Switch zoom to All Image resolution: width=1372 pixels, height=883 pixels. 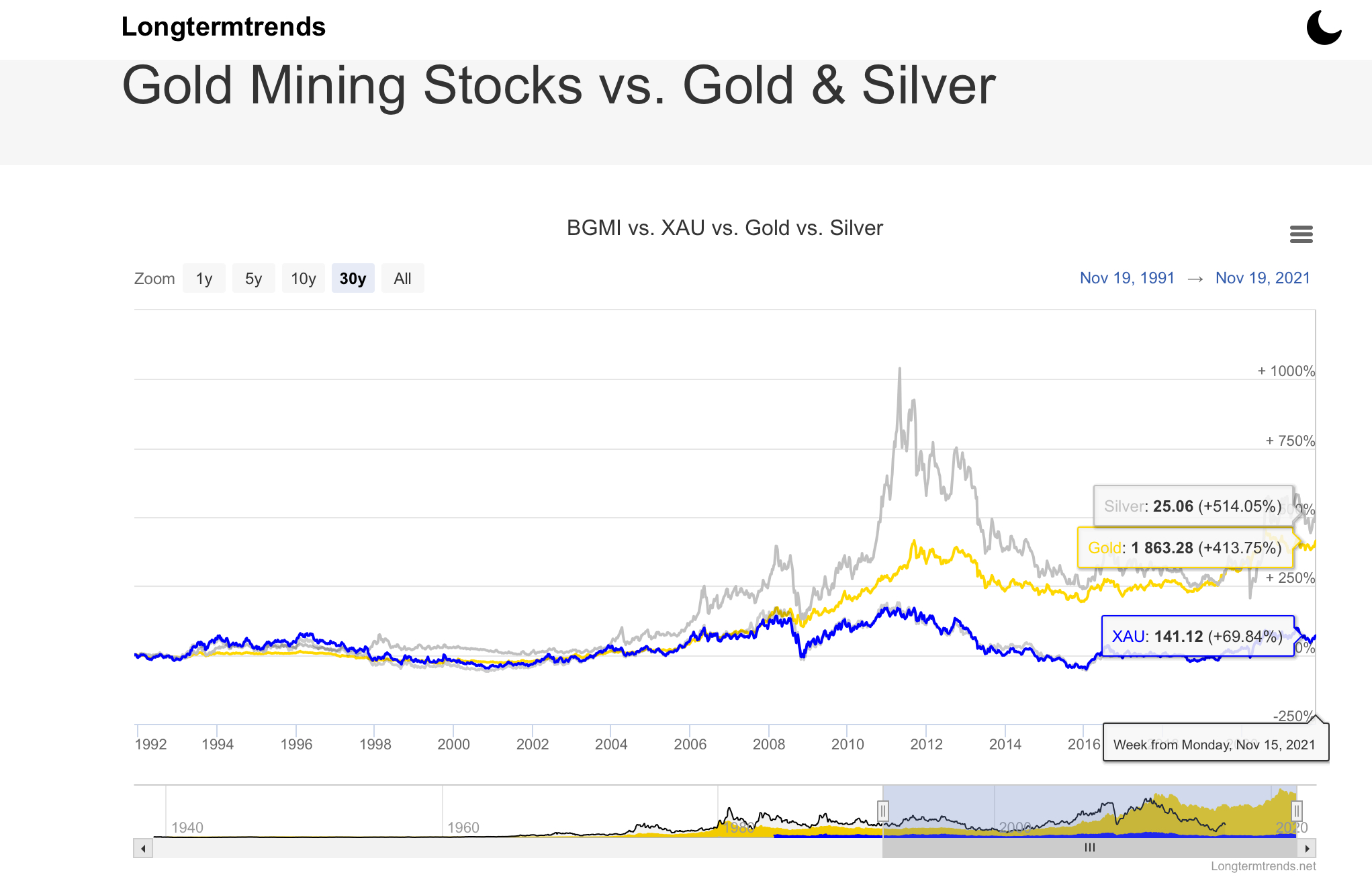pyautogui.click(x=402, y=279)
